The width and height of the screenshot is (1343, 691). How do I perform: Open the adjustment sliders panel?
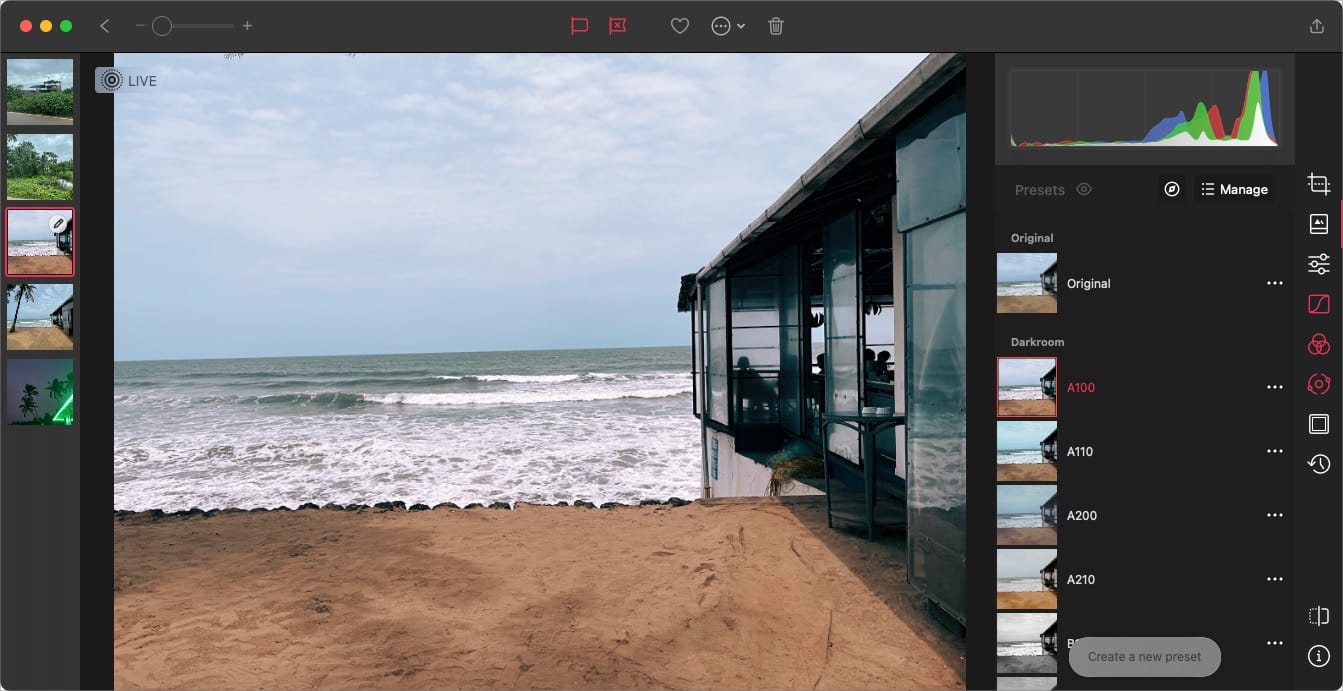[x=1318, y=263]
